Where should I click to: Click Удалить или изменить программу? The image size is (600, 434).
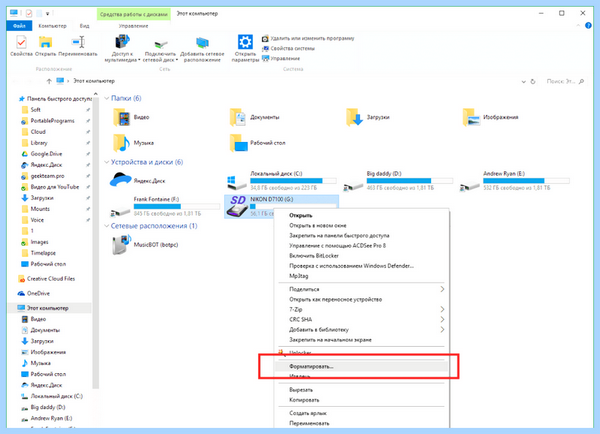click(x=308, y=38)
